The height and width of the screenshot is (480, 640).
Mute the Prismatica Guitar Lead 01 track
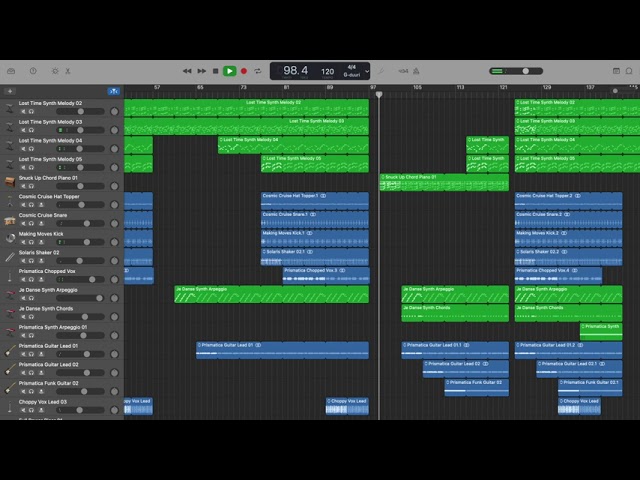[x=23, y=354]
